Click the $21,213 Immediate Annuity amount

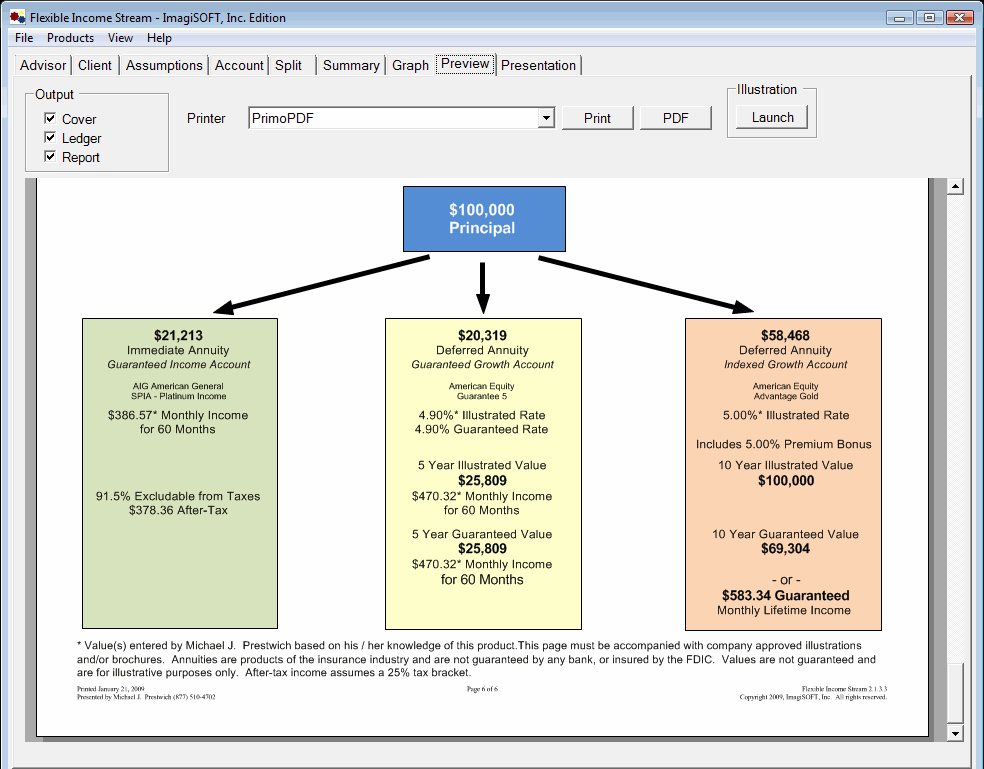pos(178,335)
